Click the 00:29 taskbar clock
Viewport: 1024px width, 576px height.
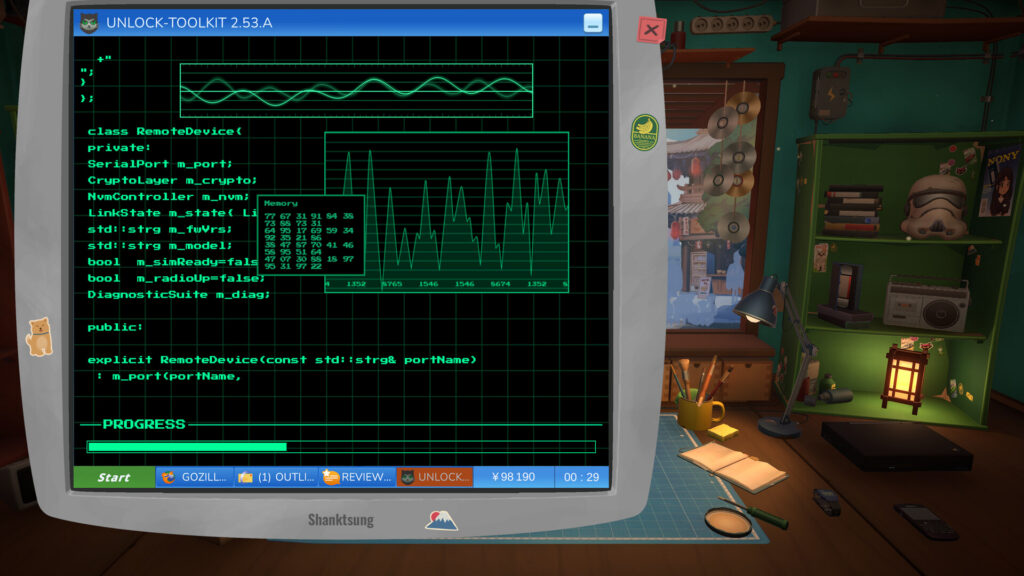(581, 477)
